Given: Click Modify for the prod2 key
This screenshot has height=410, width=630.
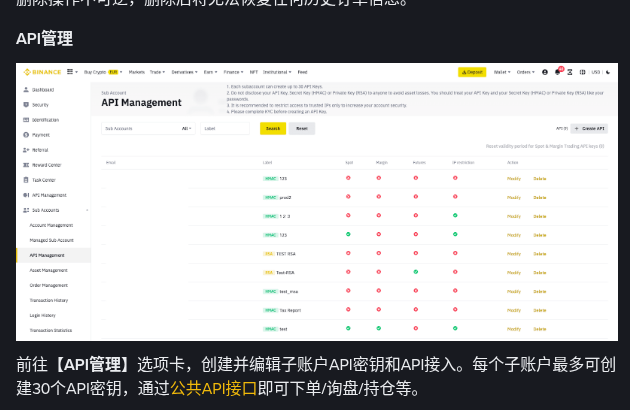Looking at the screenshot, I should 513,198.
